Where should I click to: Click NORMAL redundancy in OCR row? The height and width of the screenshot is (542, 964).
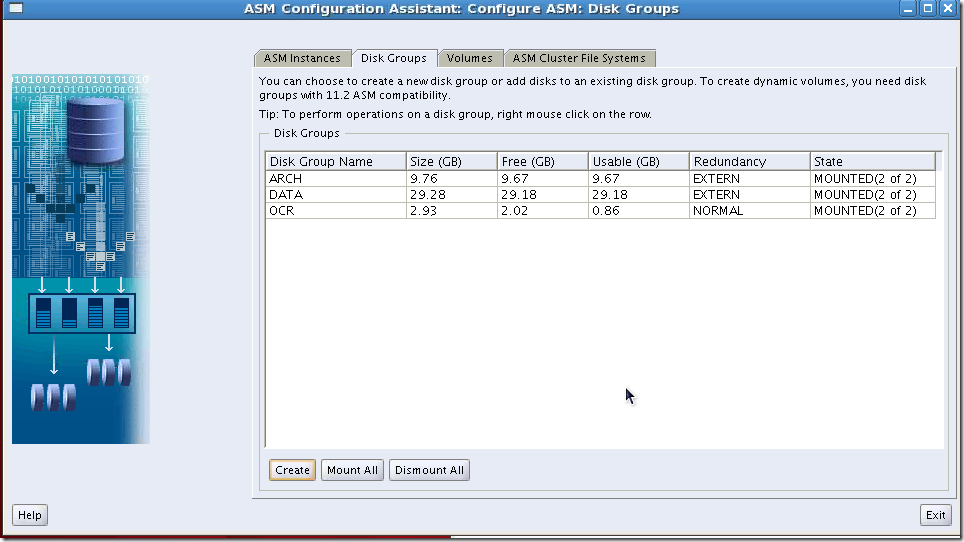point(718,211)
